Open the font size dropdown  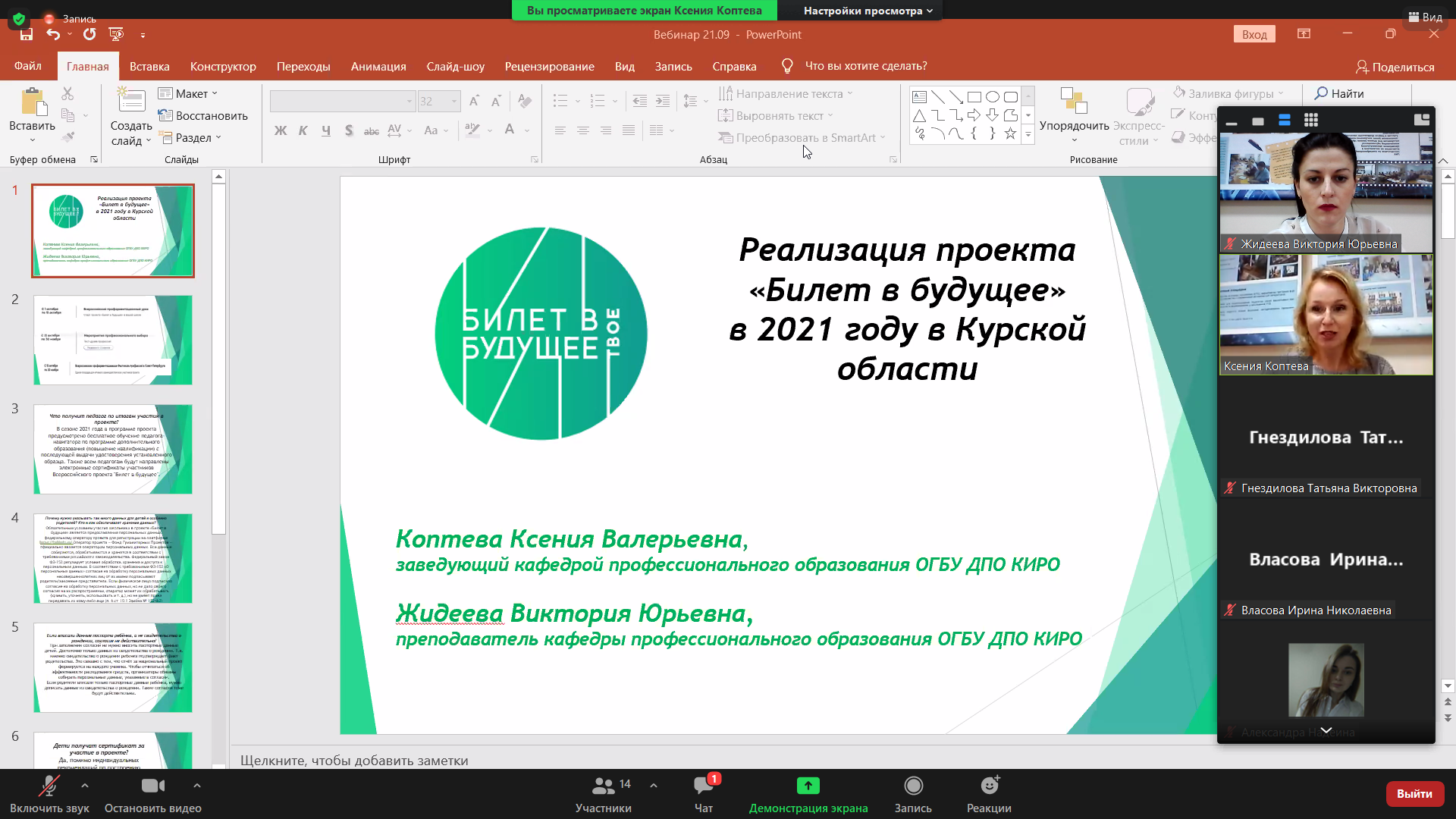click(x=454, y=101)
